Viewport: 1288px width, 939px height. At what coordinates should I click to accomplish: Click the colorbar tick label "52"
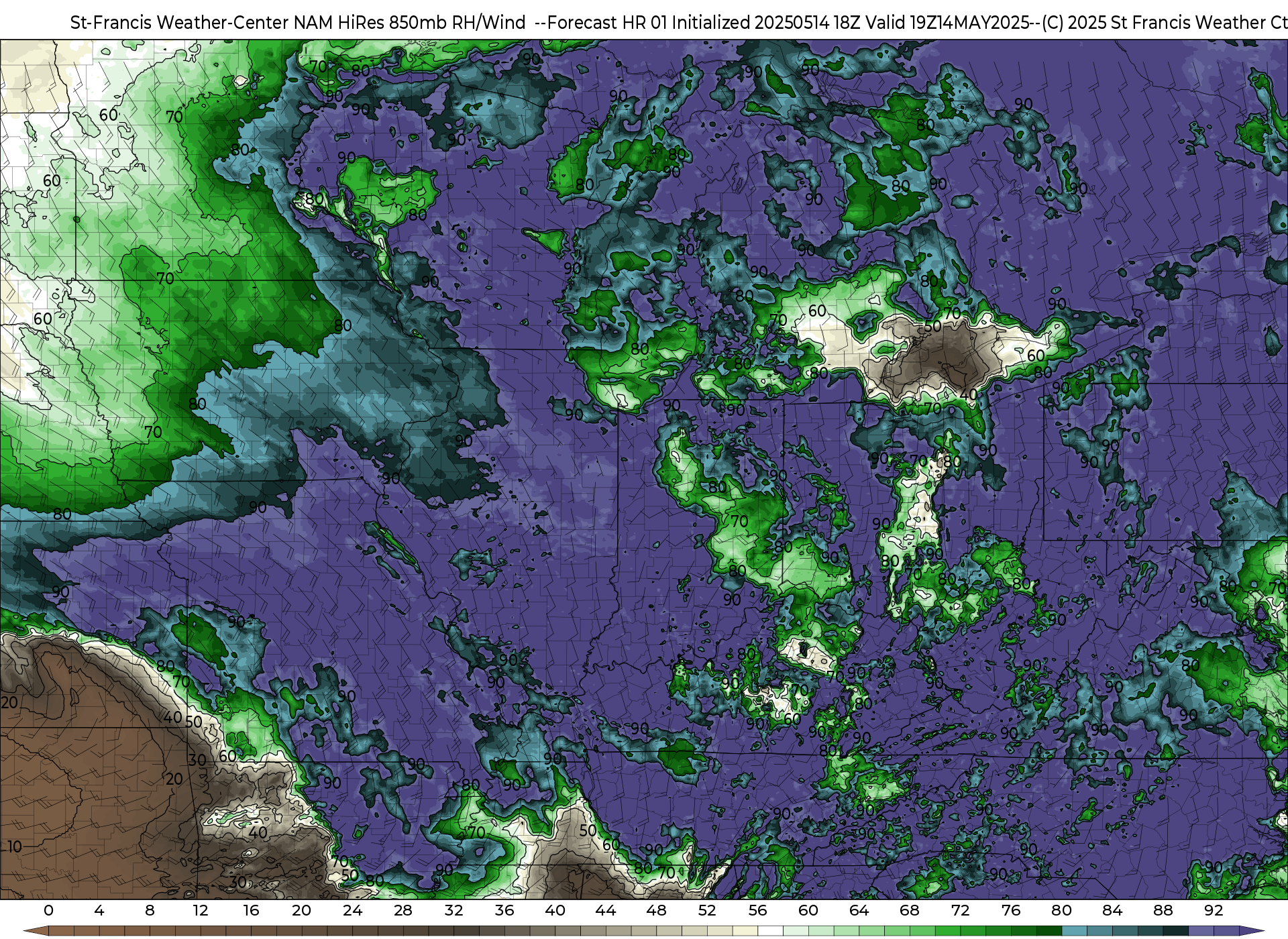pos(707,910)
